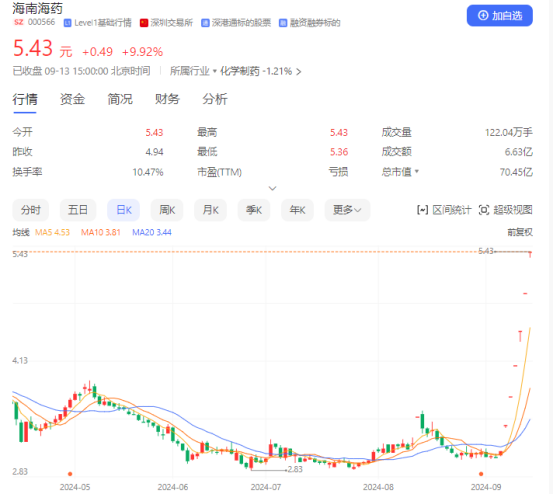
Task: Open the 所属行业 industry type dropdown
Action: 193,71
